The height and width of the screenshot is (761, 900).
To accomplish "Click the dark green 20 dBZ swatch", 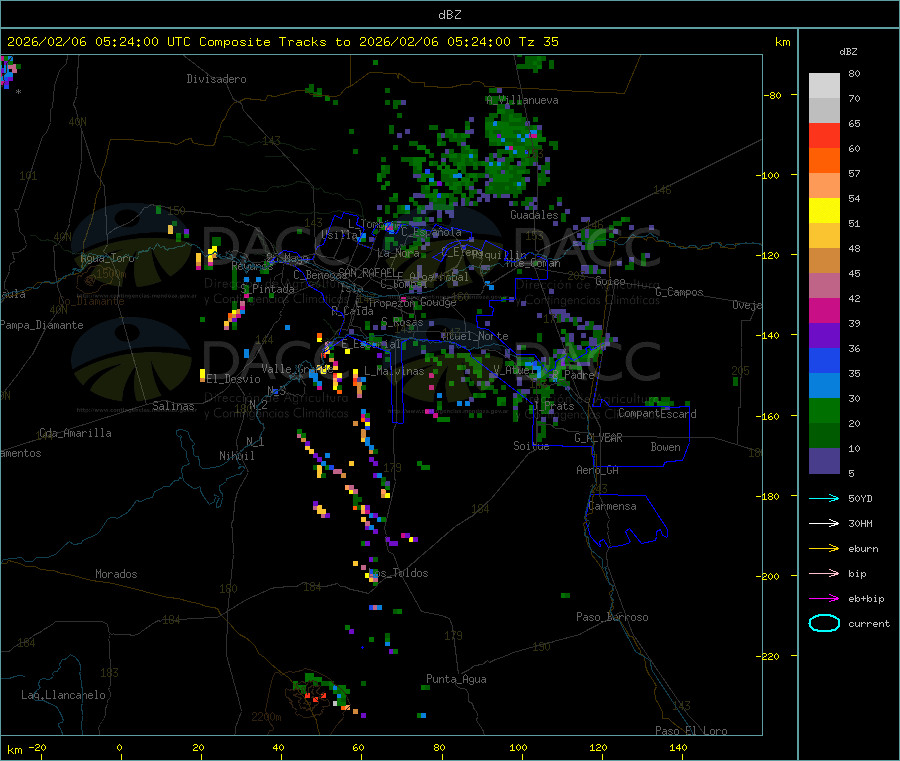I will (x=824, y=435).
